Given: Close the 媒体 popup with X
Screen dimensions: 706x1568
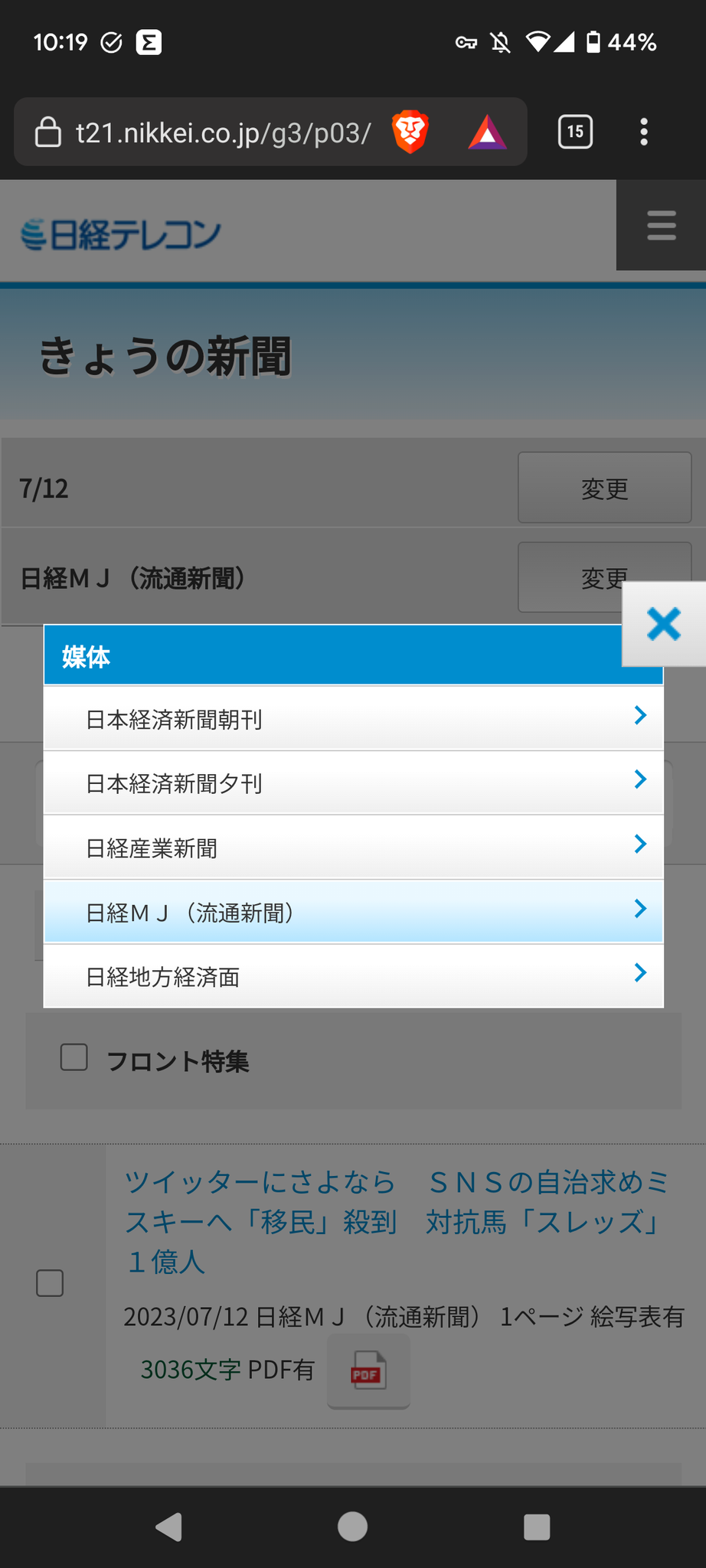Looking at the screenshot, I should pos(663,624).
